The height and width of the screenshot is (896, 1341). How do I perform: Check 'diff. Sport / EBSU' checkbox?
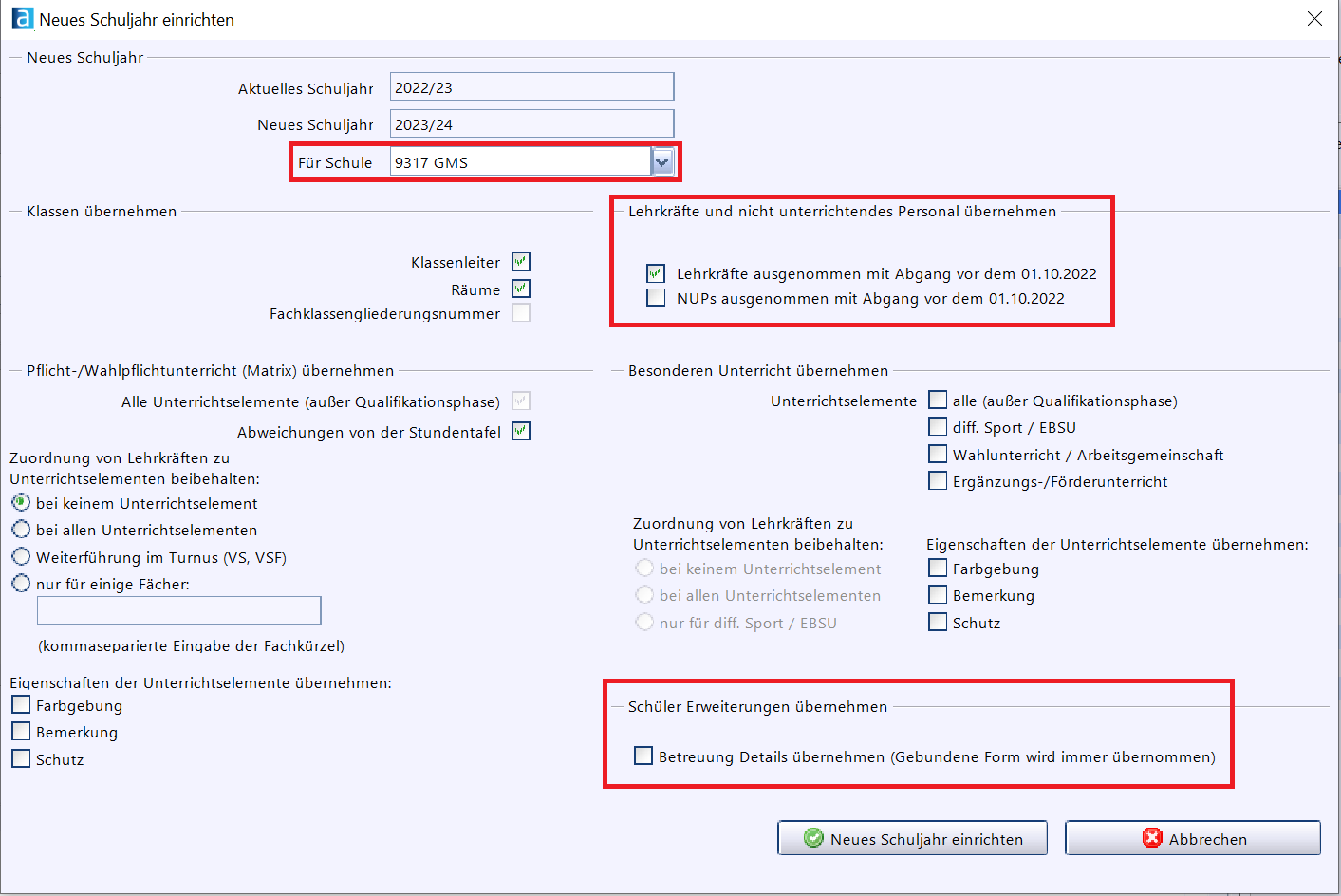[938, 426]
